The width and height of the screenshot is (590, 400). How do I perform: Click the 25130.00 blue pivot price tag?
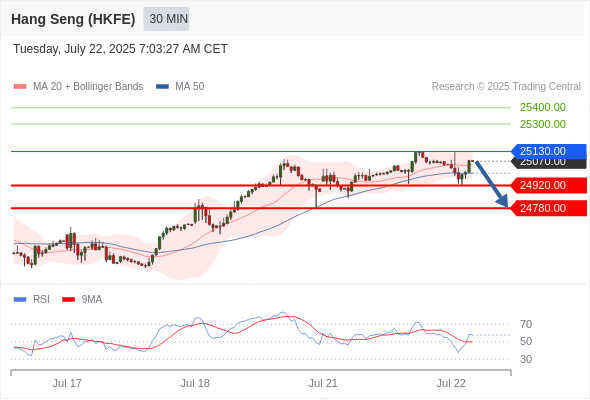click(549, 151)
